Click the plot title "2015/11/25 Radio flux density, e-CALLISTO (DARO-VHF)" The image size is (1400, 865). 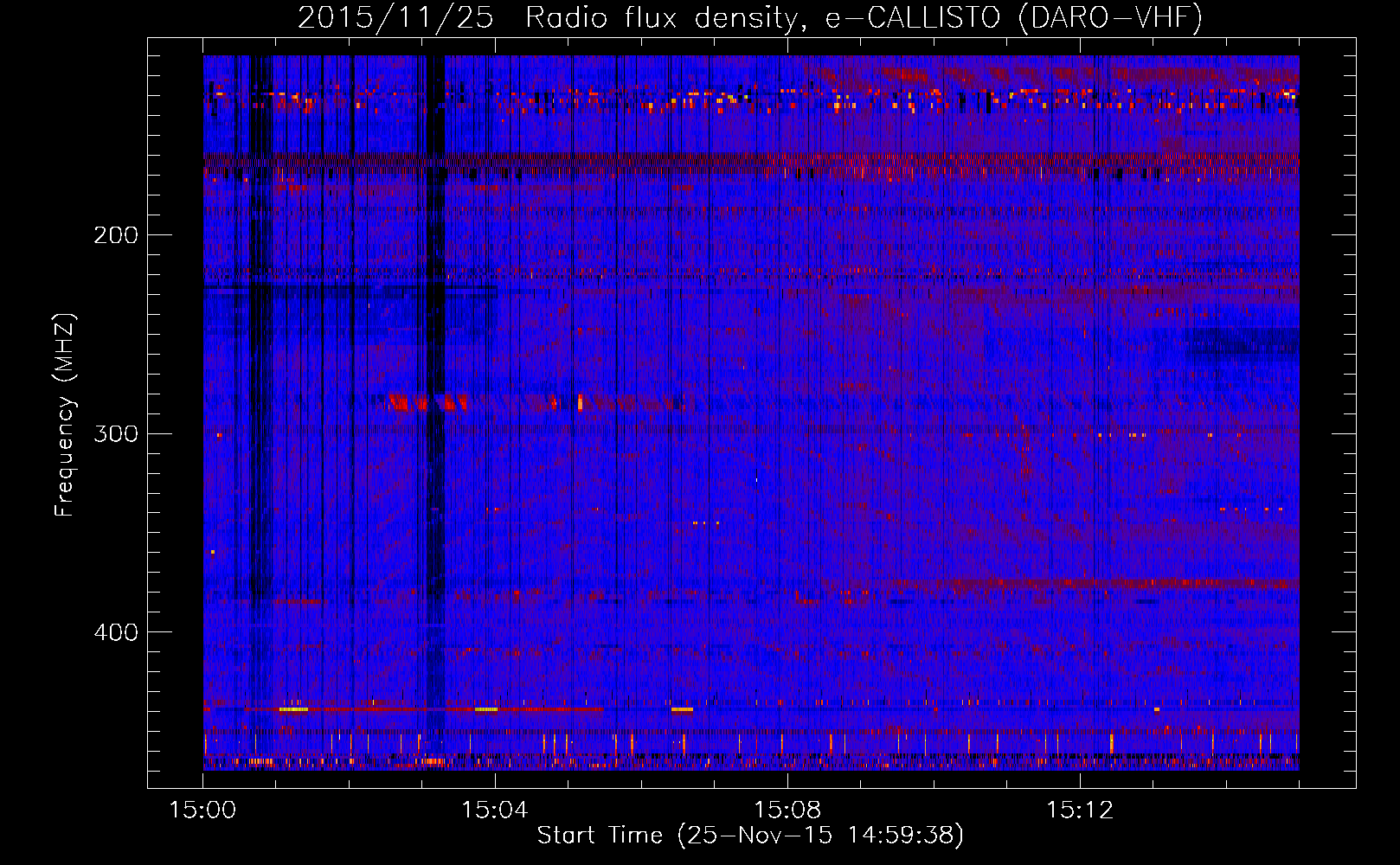tap(750, 18)
